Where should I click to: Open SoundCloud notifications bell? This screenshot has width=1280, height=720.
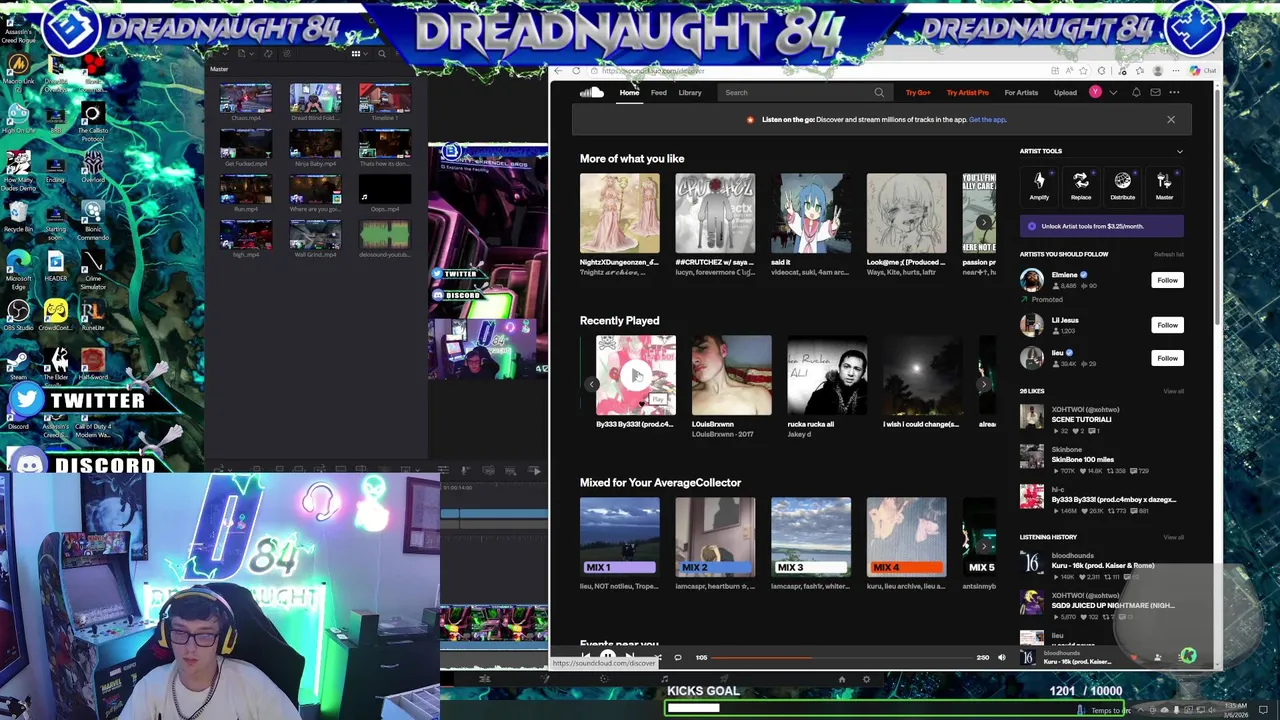click(1136, 92)
